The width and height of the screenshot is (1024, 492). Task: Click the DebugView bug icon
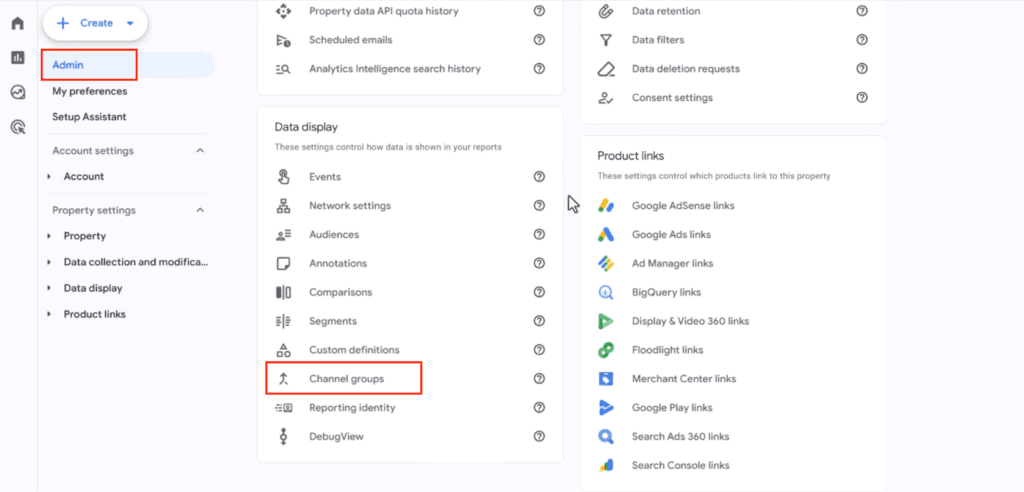click(284, 437)
